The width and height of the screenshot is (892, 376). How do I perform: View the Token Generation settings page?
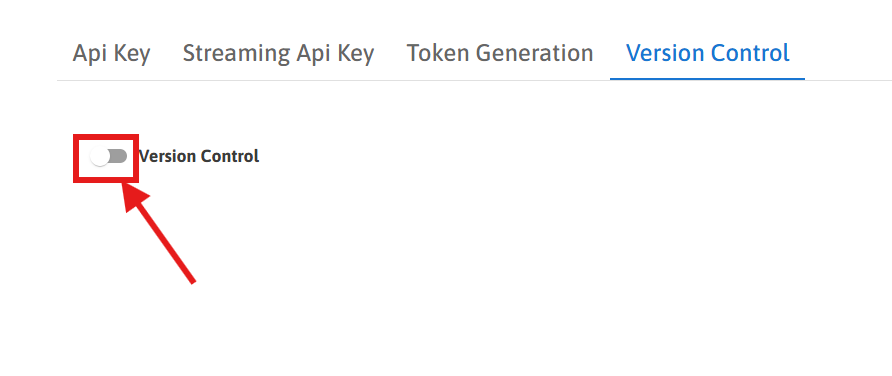tap(500, 53)
